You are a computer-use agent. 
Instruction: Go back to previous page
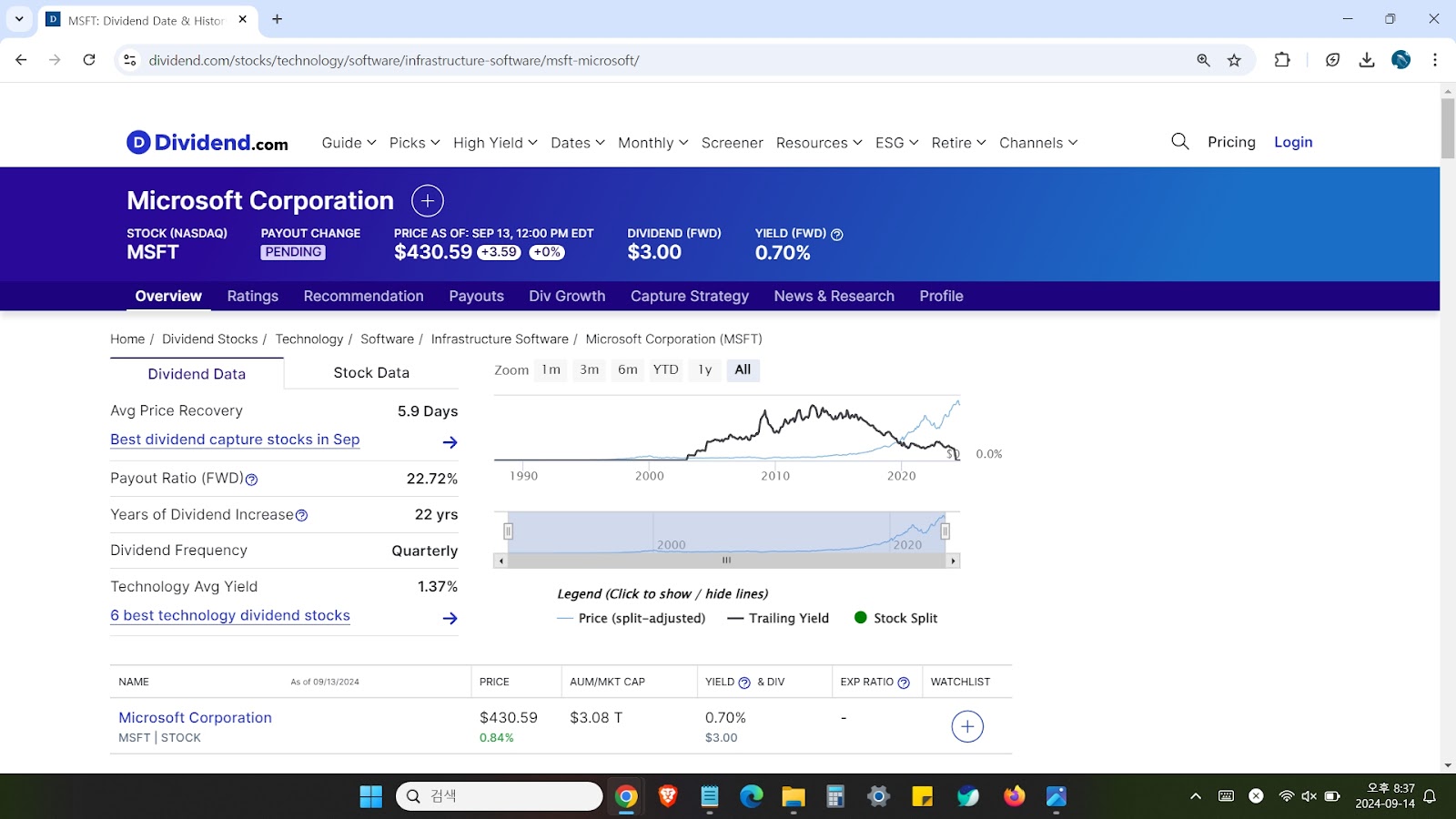[x=21, y=60]
